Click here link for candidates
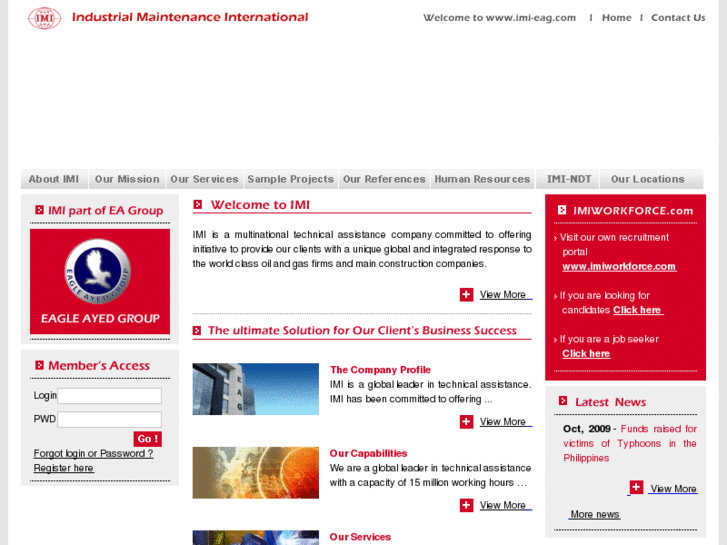This screenshot has height=545, width=727. click(638, 310)
